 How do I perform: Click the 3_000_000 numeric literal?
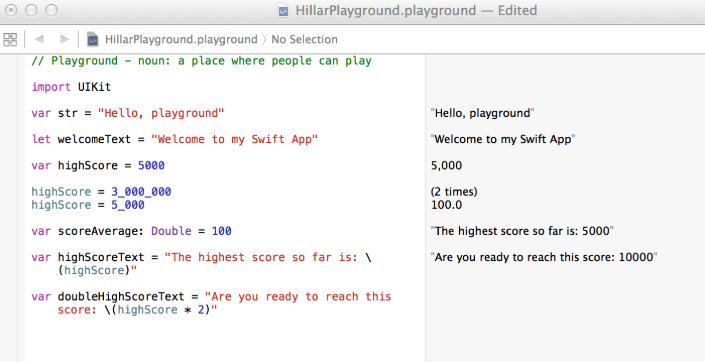[x=141, y=192]
